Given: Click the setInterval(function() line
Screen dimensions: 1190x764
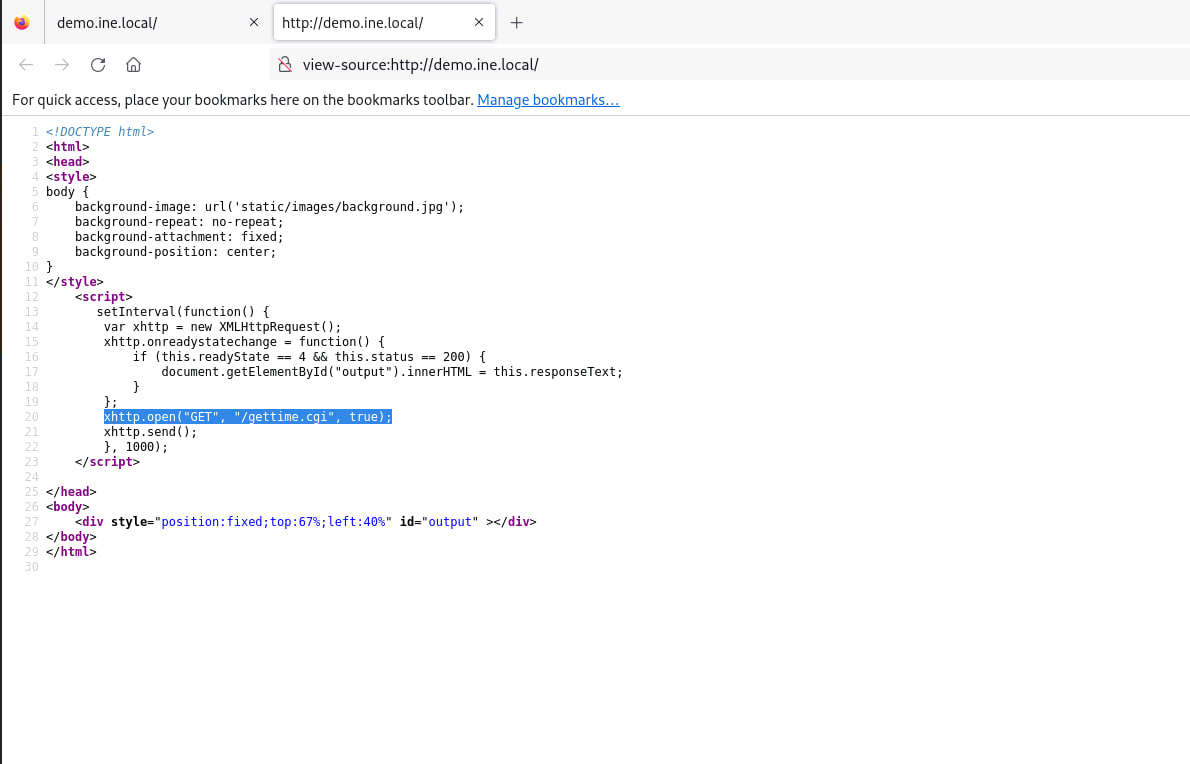Looking at the screenshot, I should [183, 312].
